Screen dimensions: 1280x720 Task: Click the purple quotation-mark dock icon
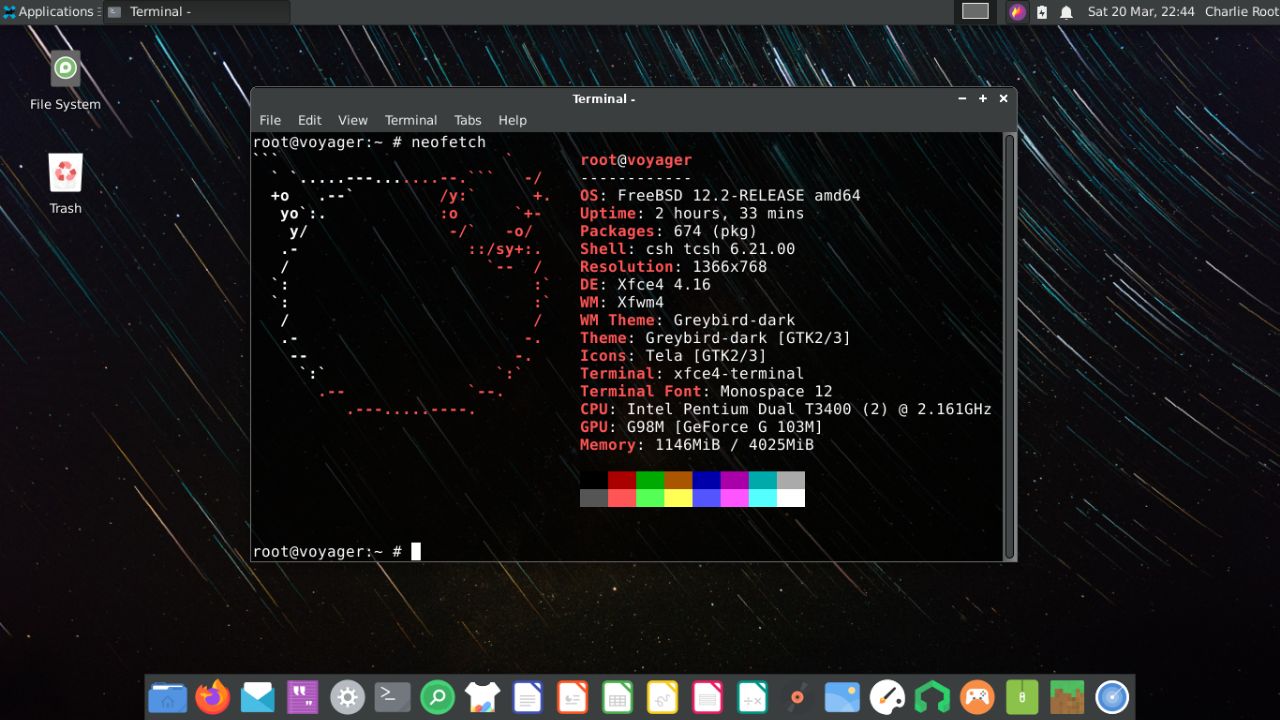[303, 697]
